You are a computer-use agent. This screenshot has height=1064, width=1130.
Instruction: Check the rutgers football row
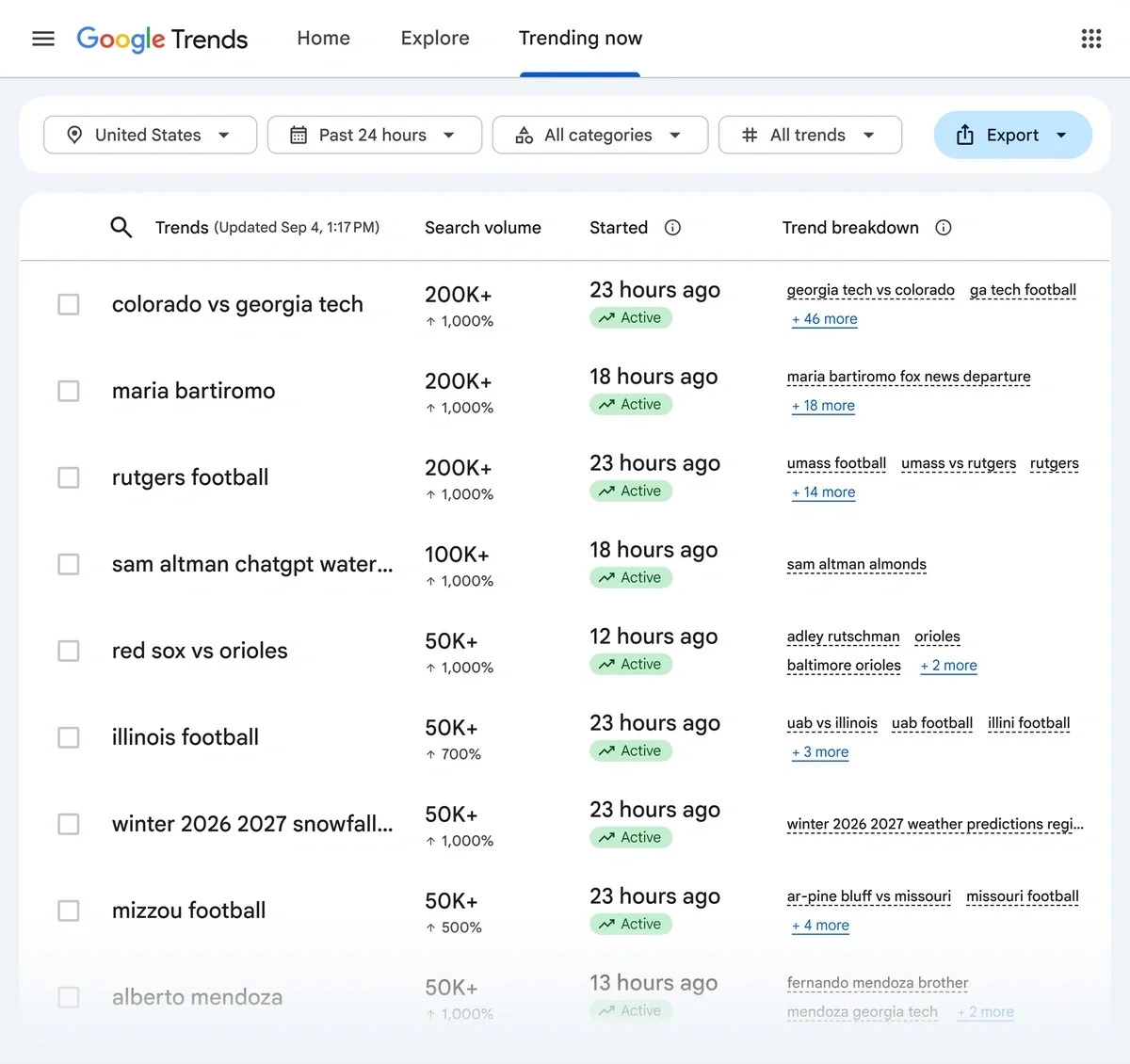click(x=69, y=477)
